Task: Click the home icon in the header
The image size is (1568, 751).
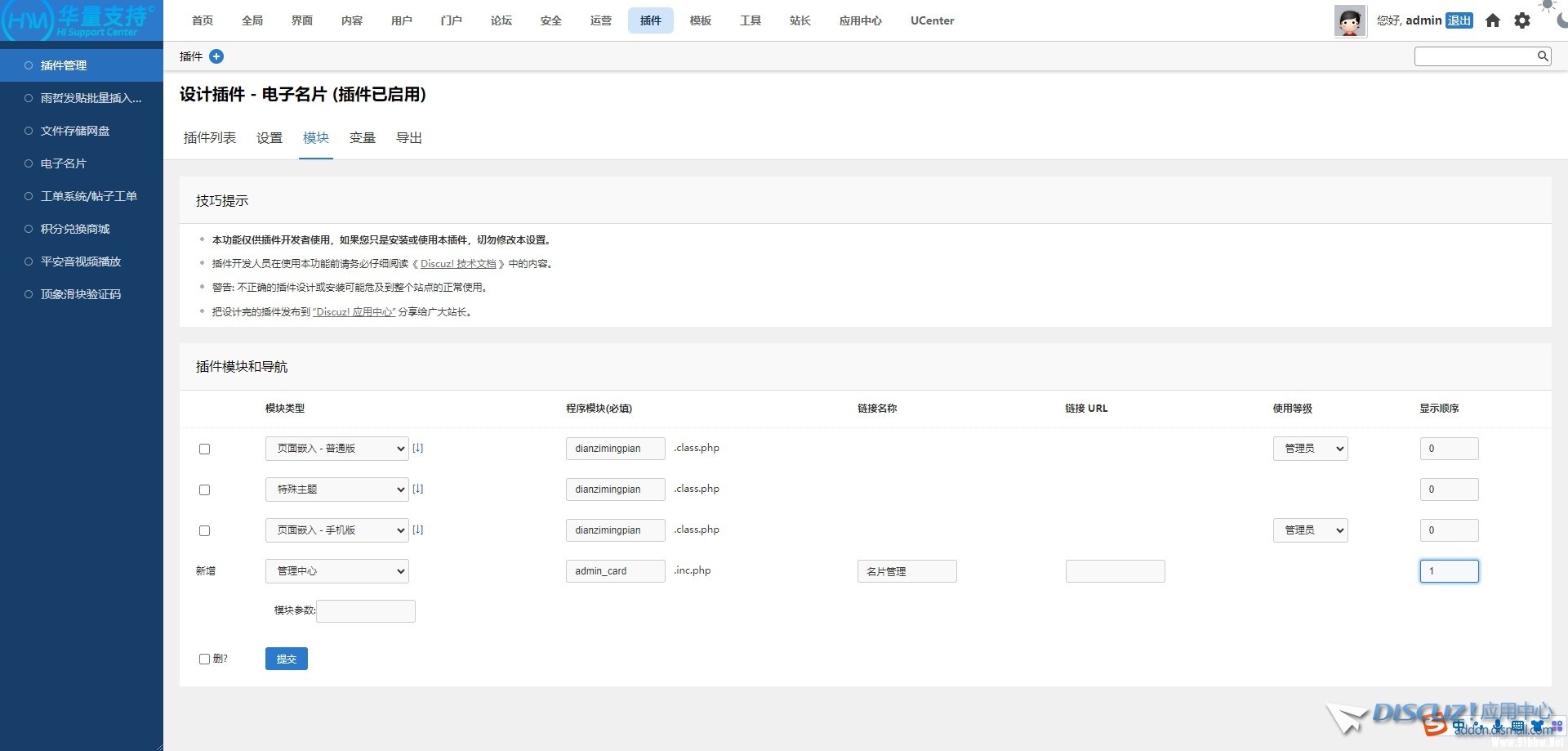Action: [1493, 20]
